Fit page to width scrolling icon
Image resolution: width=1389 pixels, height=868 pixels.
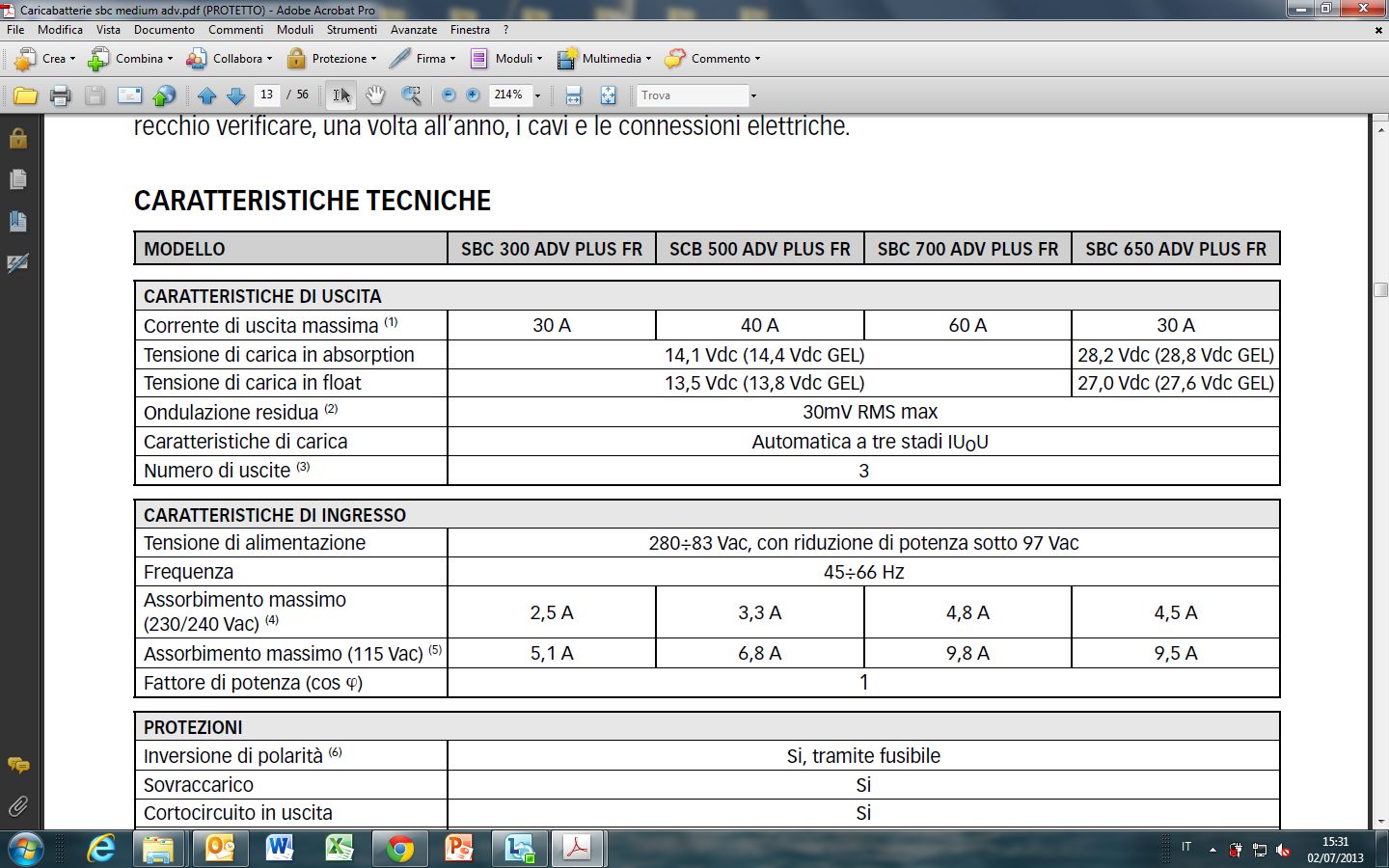point(573,95)
